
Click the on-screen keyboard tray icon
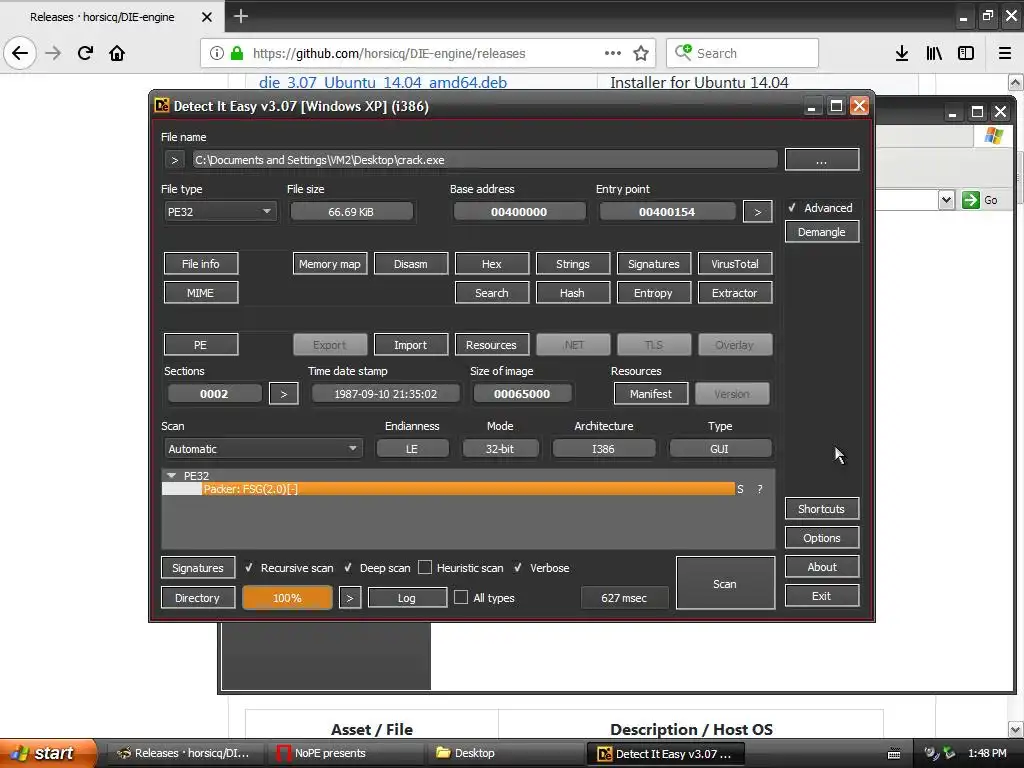(x=894, y=754)
